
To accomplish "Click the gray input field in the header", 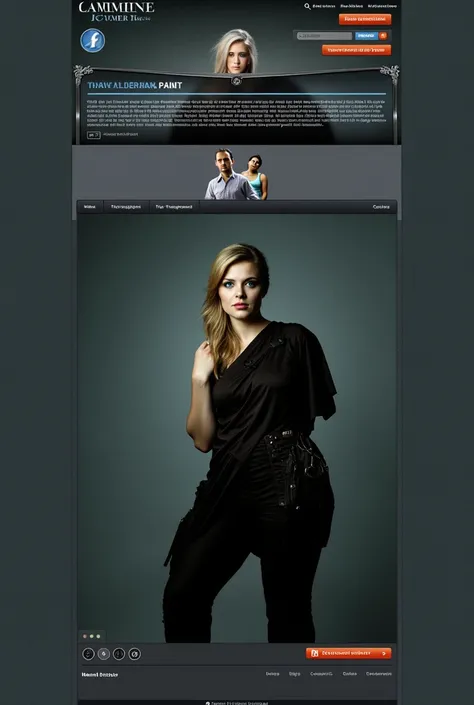I will 324,36.
